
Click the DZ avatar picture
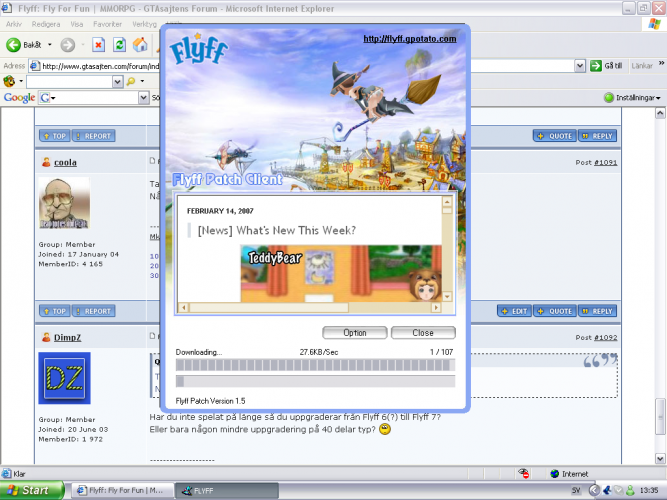click(x=65, y=378)
